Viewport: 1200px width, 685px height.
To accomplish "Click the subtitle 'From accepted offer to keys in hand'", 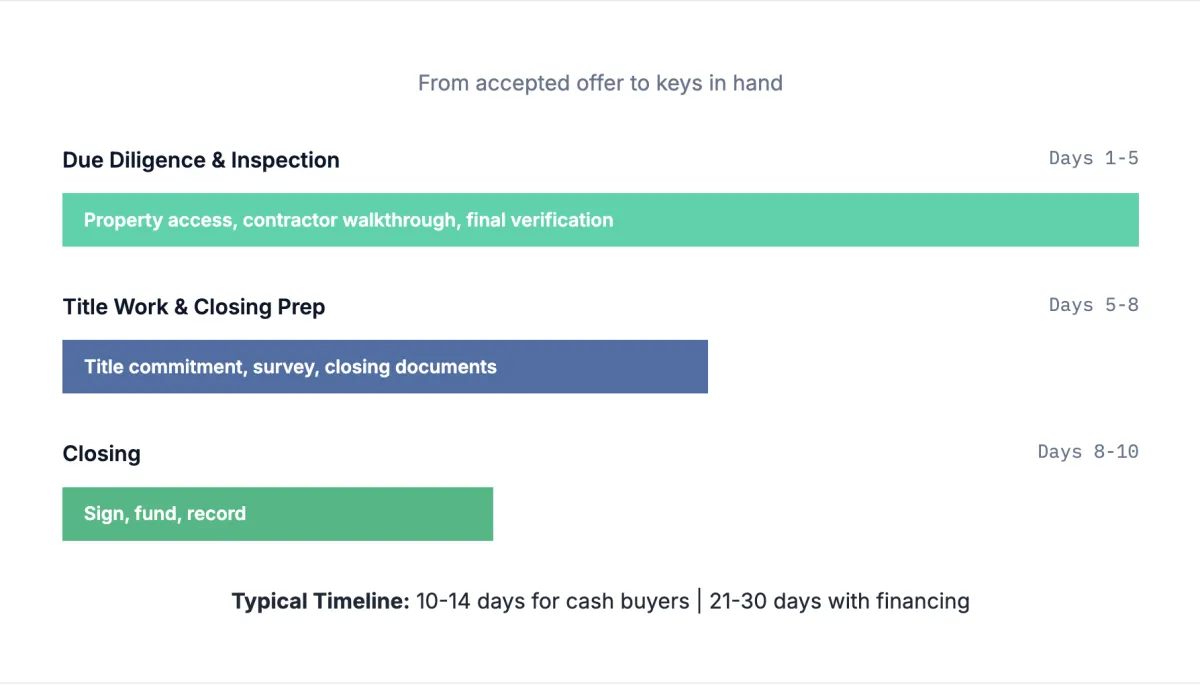I will click(600, 83).
